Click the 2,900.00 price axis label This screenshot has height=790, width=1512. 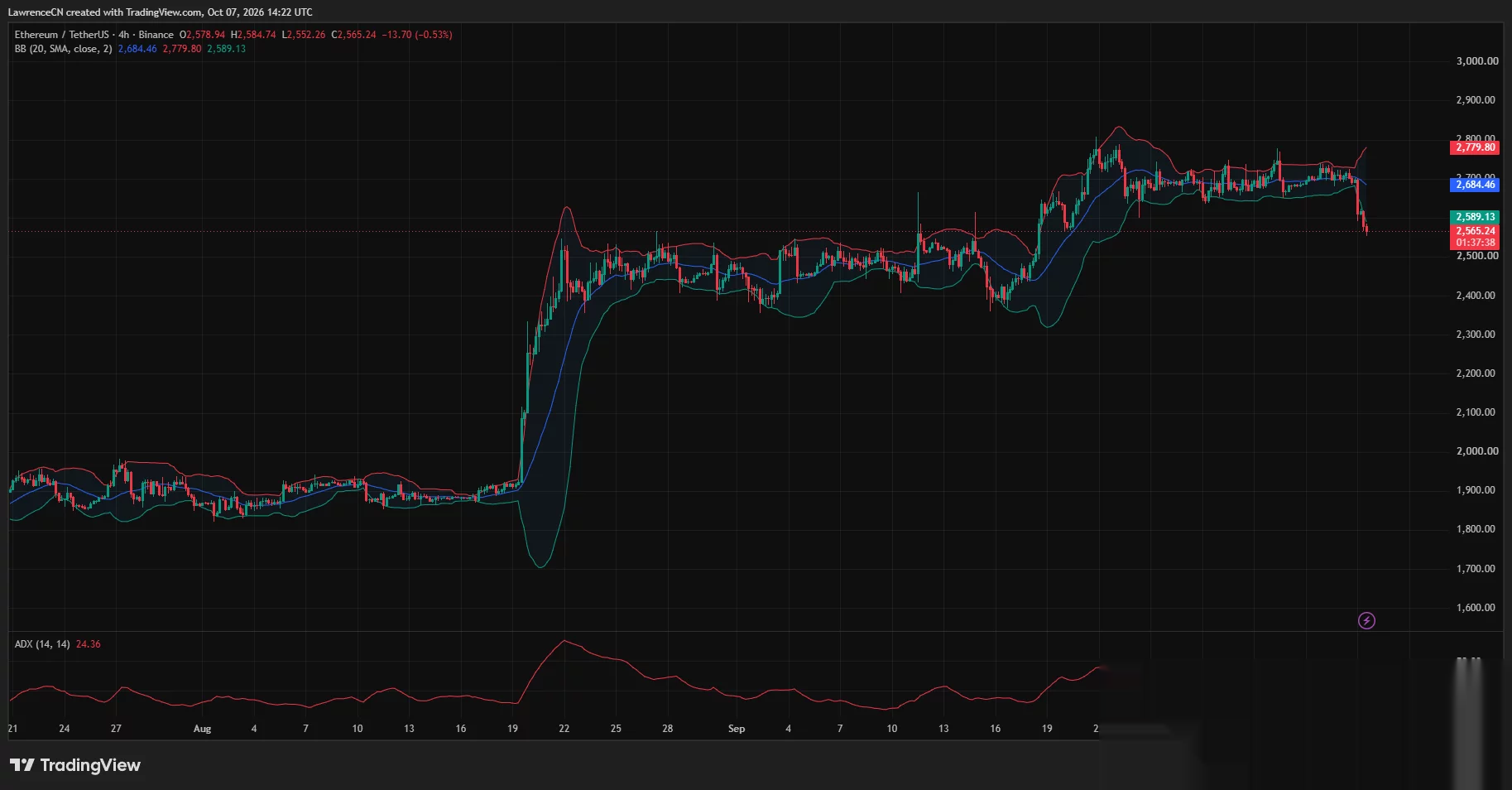point(1476,100)
